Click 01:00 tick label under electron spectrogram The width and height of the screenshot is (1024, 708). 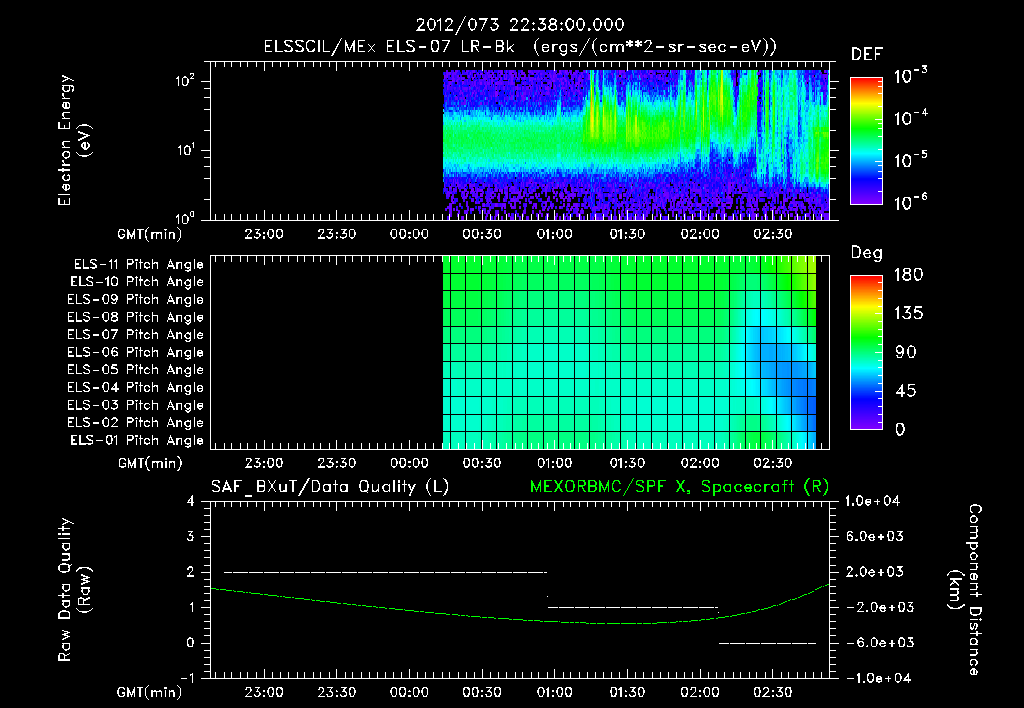click(x=554, y=234)
